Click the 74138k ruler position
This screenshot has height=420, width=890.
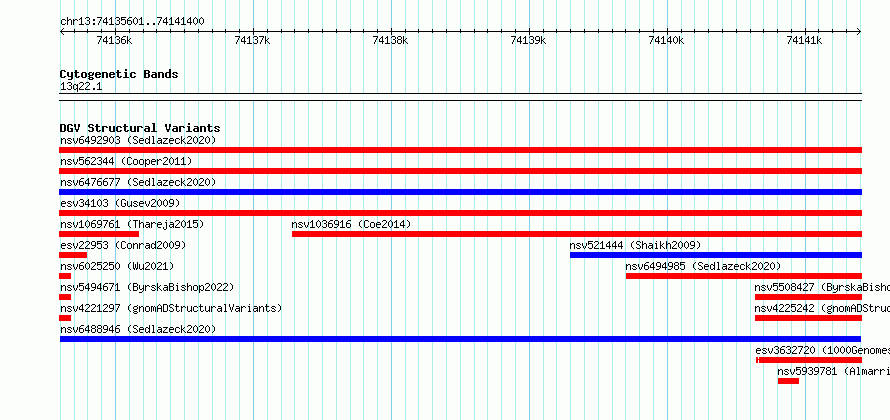tap(390, 40)
